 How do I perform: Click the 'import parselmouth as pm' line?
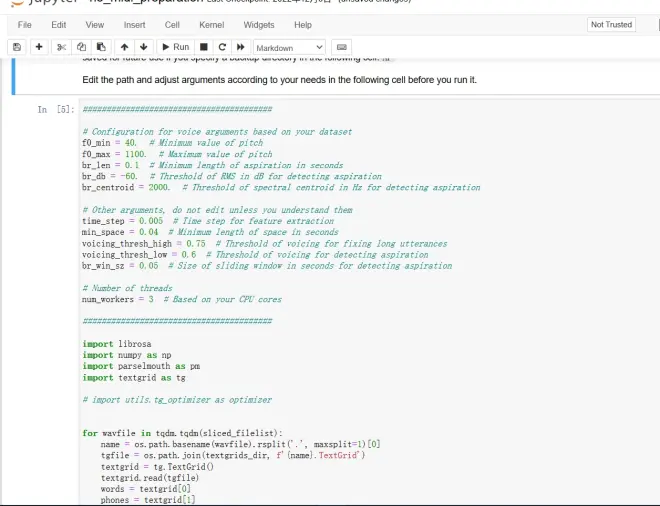click(141, 366)
